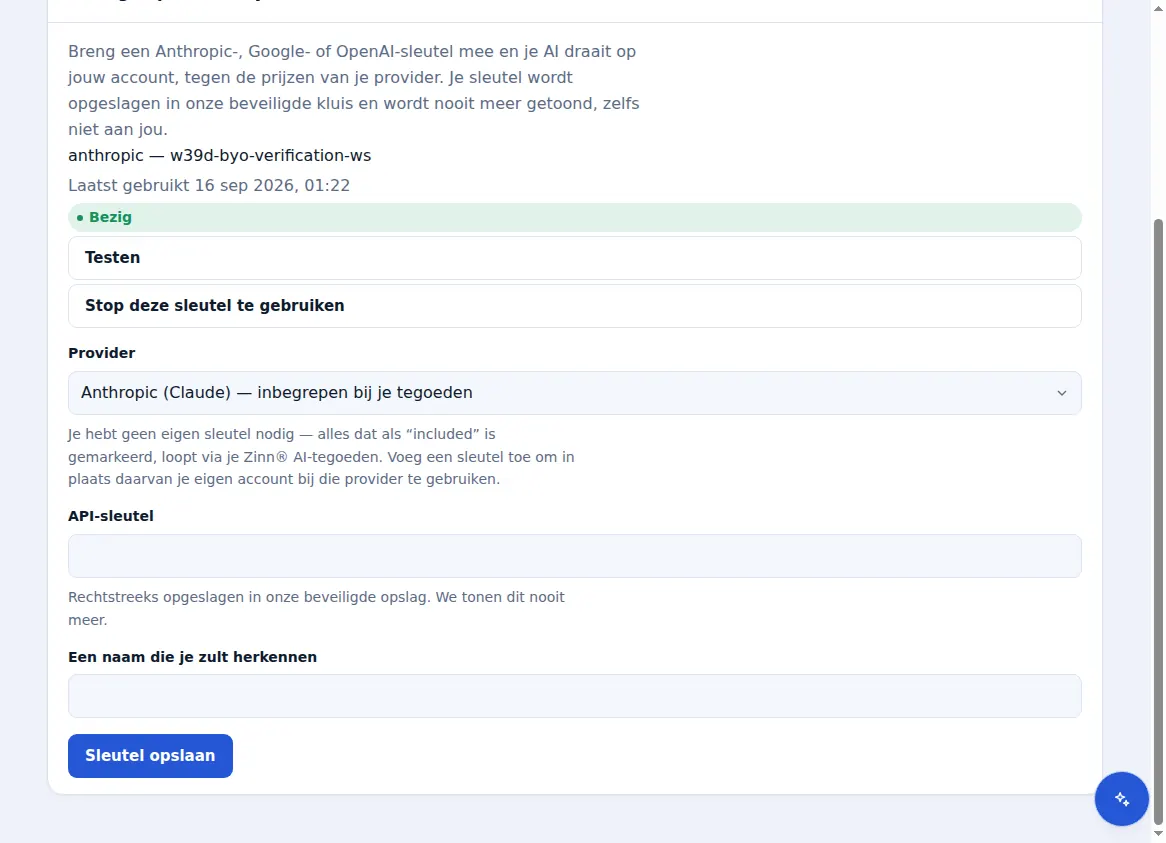Click the Testen button

pyautogui.click(x=574, y=258)
